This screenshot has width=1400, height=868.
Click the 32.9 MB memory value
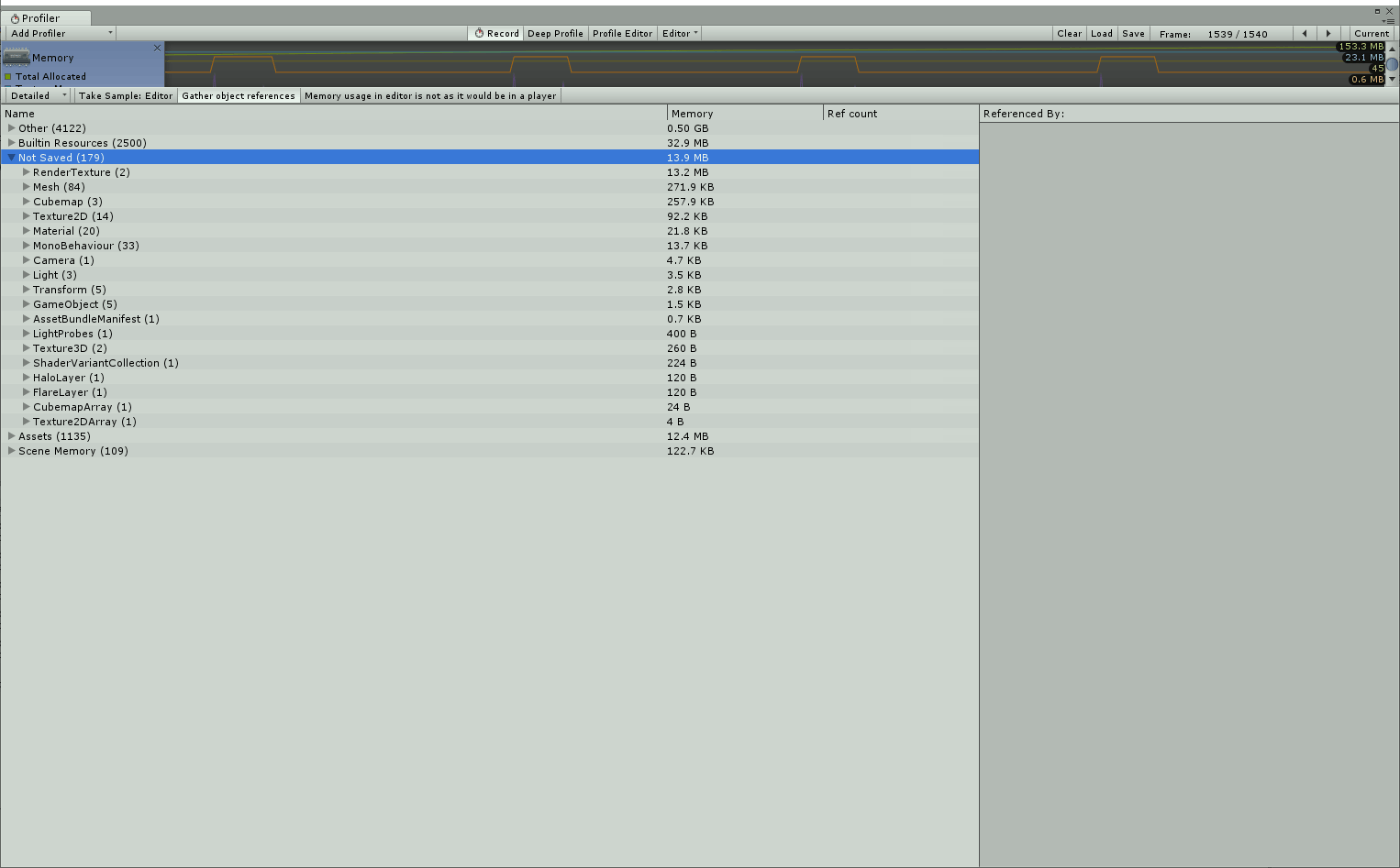[687, 143]
